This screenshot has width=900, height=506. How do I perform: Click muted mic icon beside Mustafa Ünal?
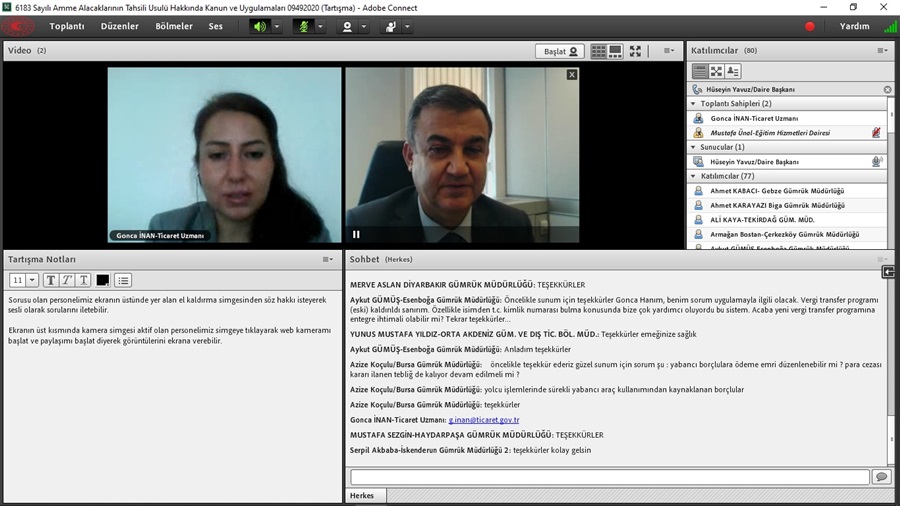click(x=876, y=133)
